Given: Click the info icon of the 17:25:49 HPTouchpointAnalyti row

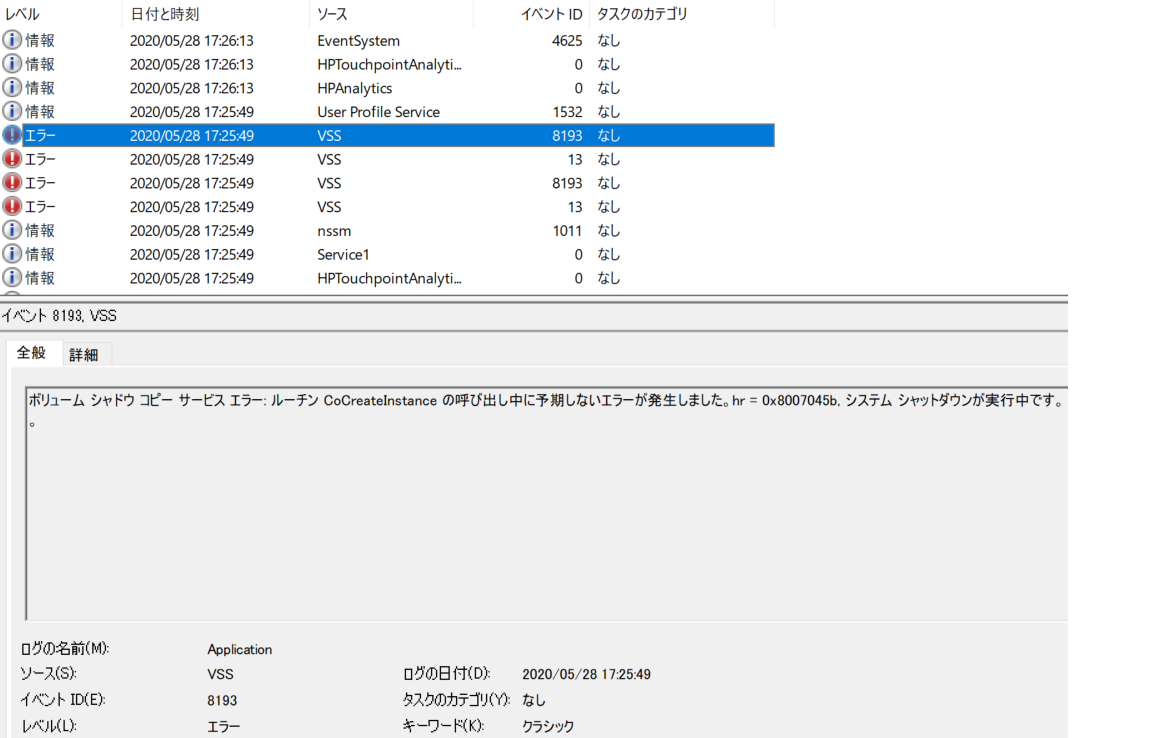Looking at the screenshot, I should pos(12,277).
